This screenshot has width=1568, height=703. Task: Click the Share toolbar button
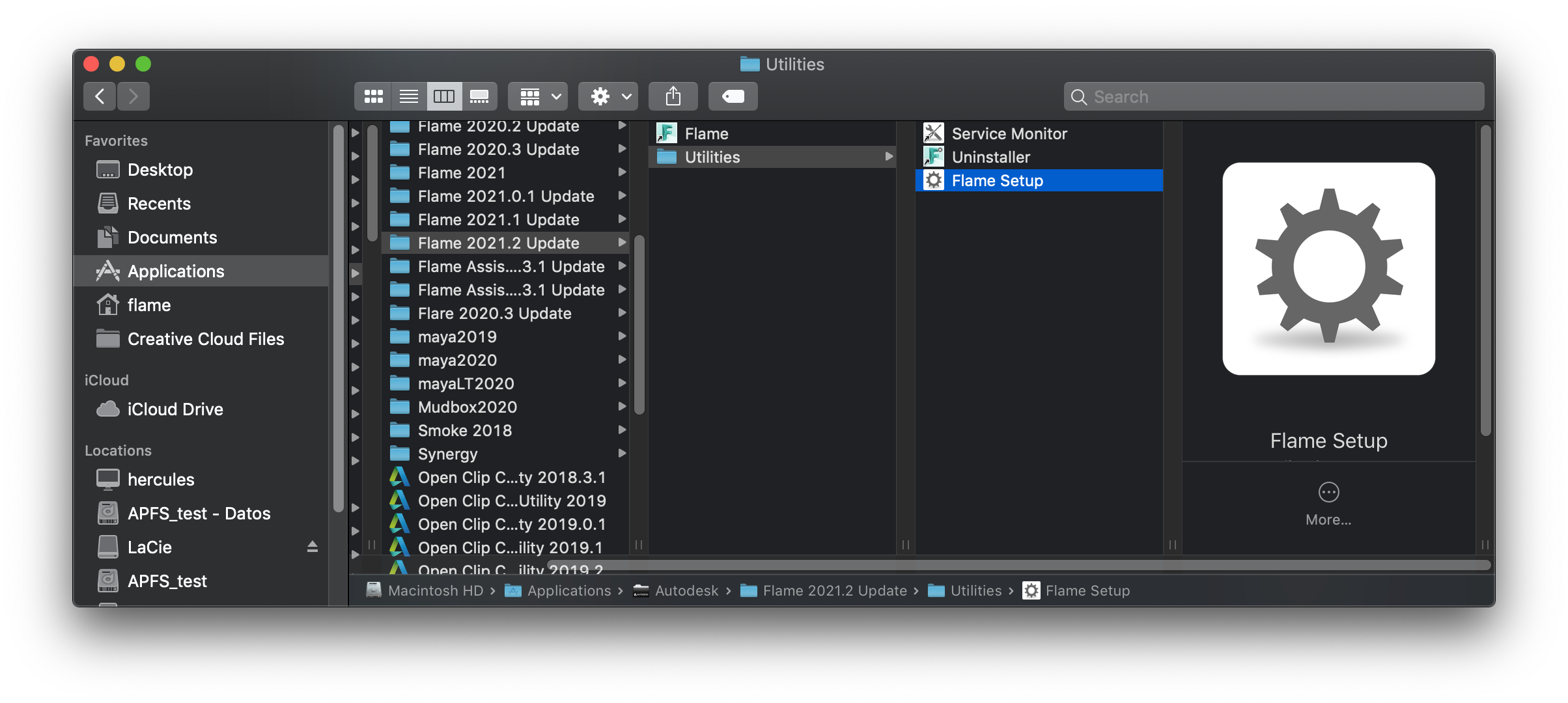pyautogui.click(x=673, y=96)
